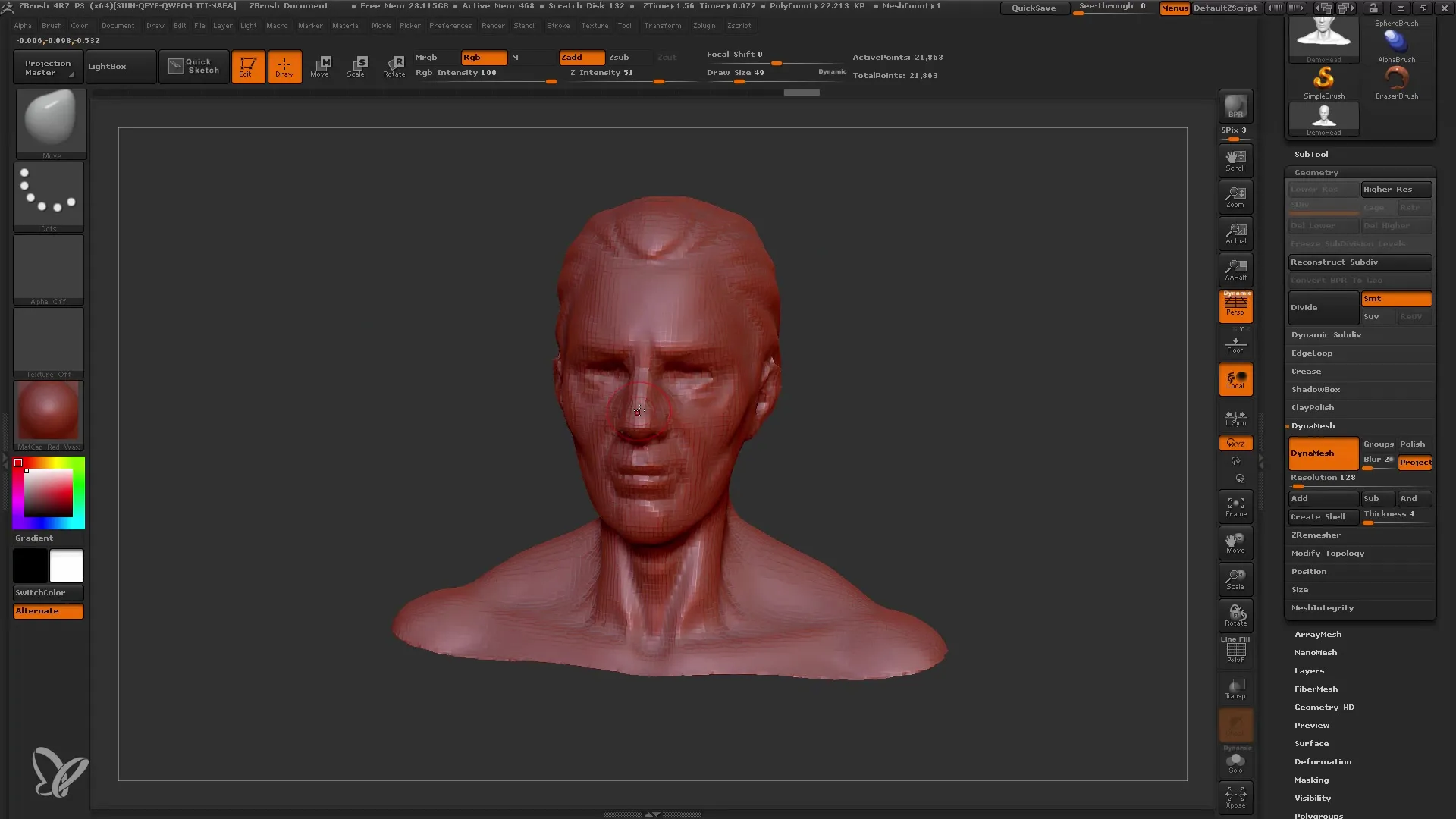This screenshot has width=1456, height=819.
Task: Select the Draw tool in toolbar
Action: pyautogui.click(x=284, y=65)
